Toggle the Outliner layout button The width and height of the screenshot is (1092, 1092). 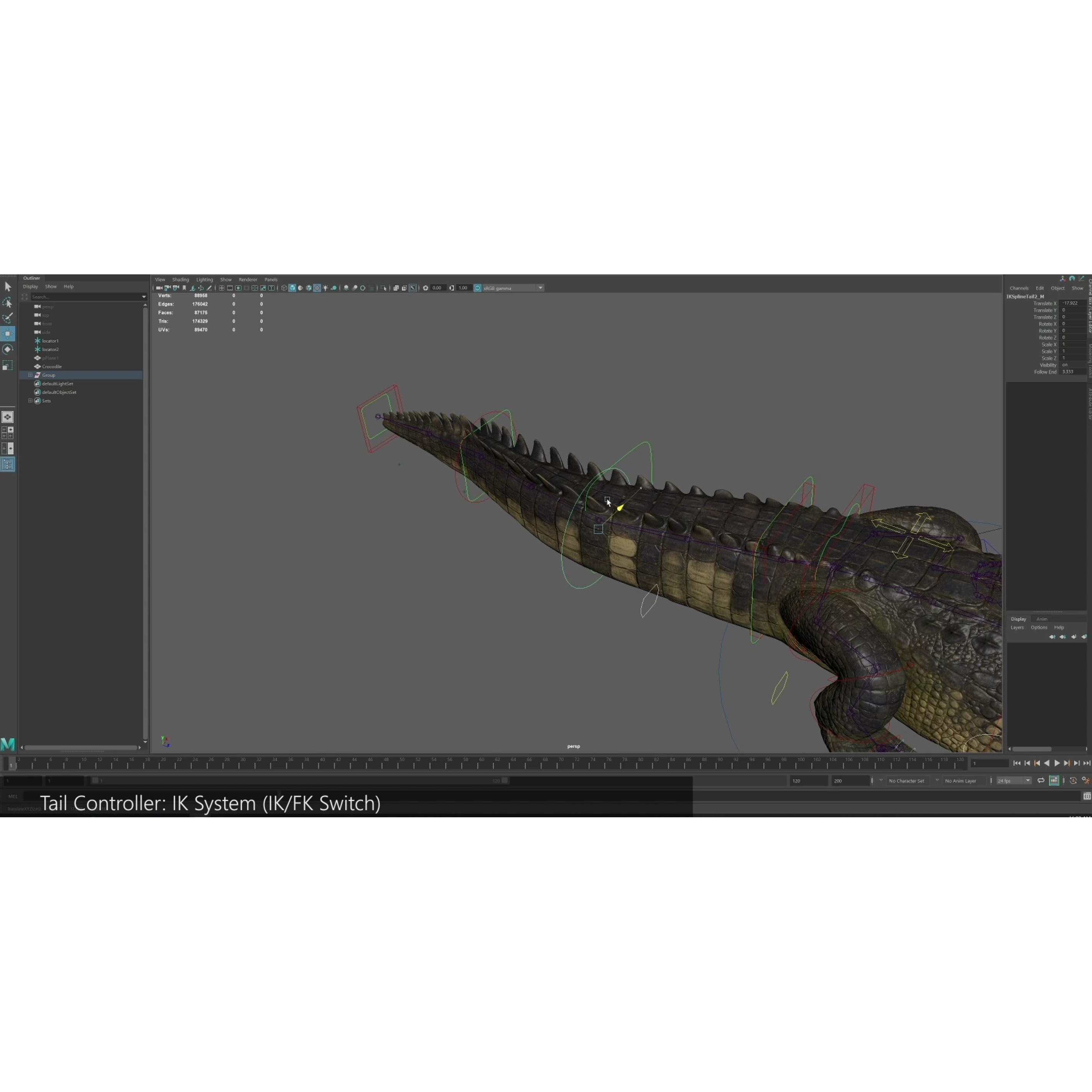pos(7,465)
